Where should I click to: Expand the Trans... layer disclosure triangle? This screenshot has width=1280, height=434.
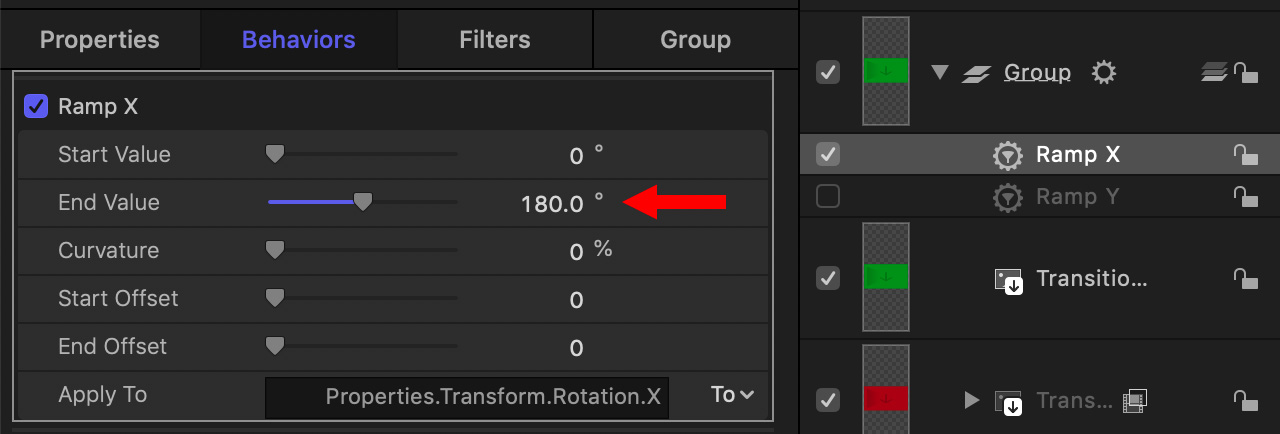point(970,401)
